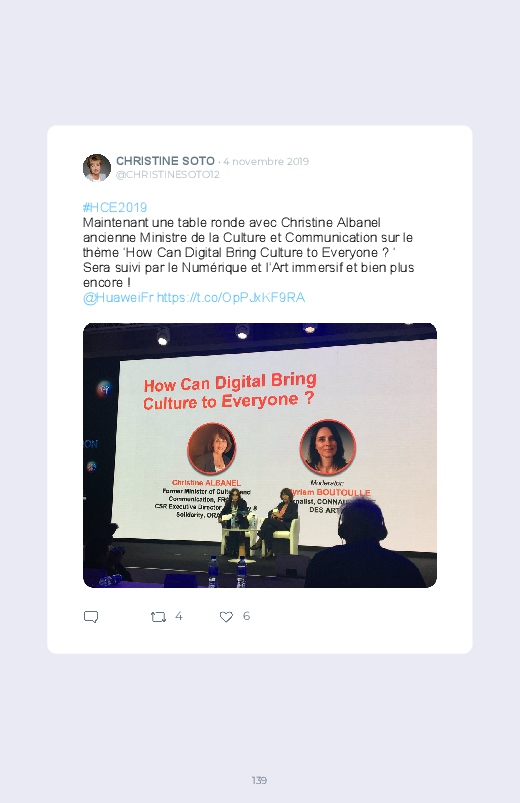Click Christine Albanel's portrait on the slide
Image resolution: width=520 pixels, height=803 pixels.
tap(212, 449)
